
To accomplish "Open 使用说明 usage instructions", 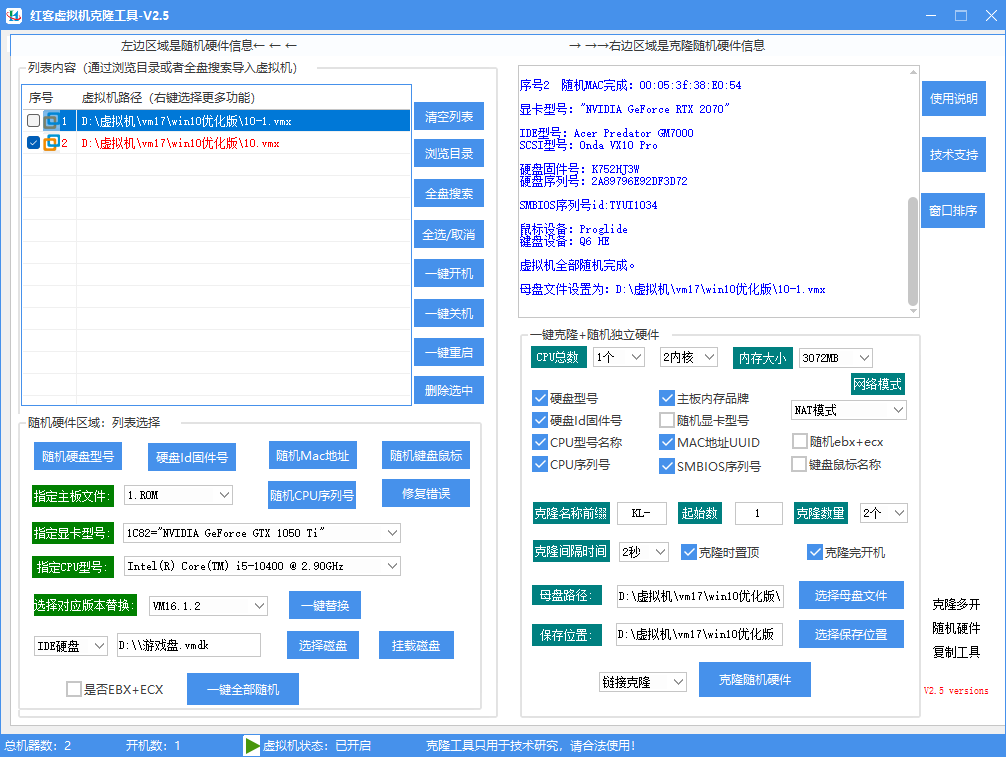I will click(x=953, y=99).
